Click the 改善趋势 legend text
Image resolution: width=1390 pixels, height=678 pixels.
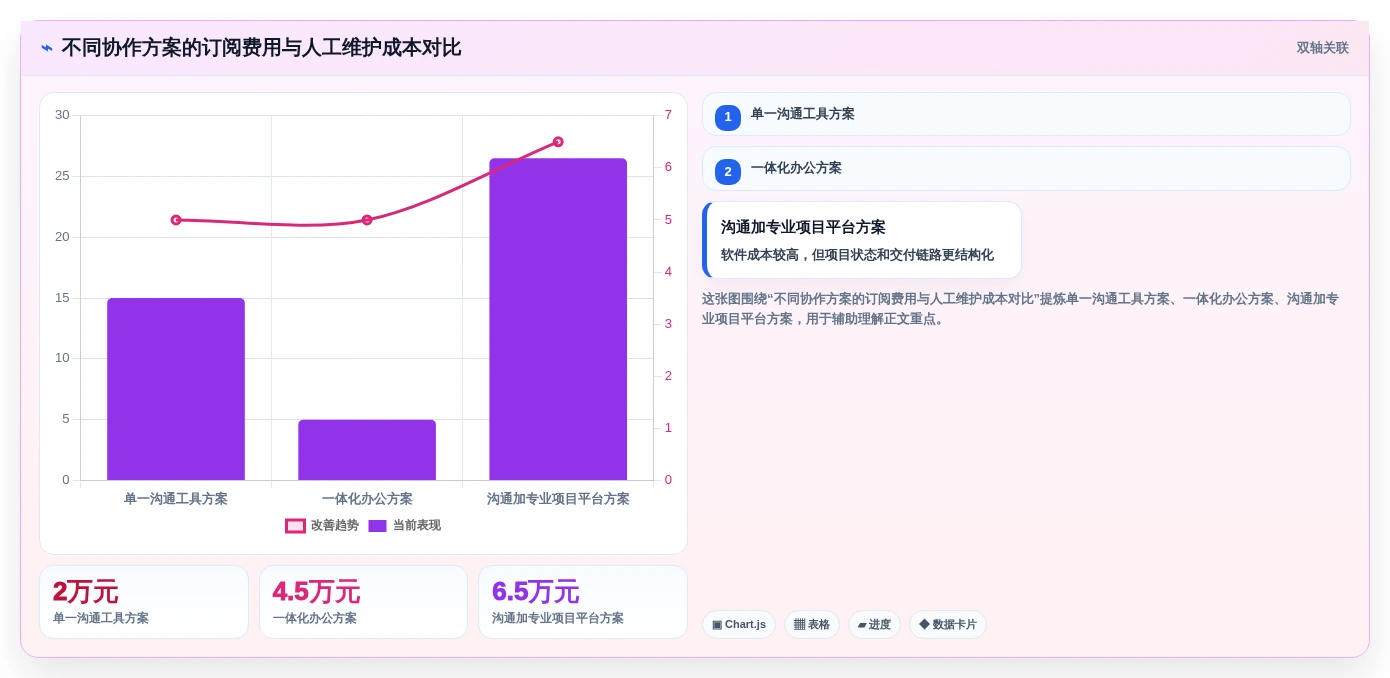335,526
